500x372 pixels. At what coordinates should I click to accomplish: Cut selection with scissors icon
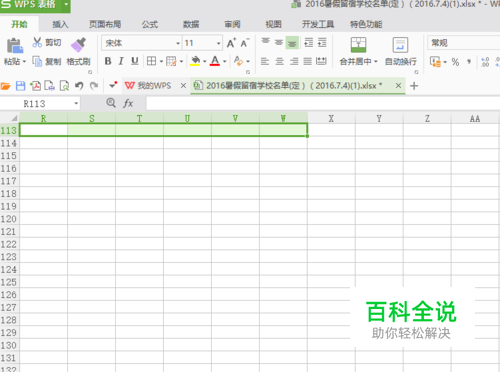(37, 42)
